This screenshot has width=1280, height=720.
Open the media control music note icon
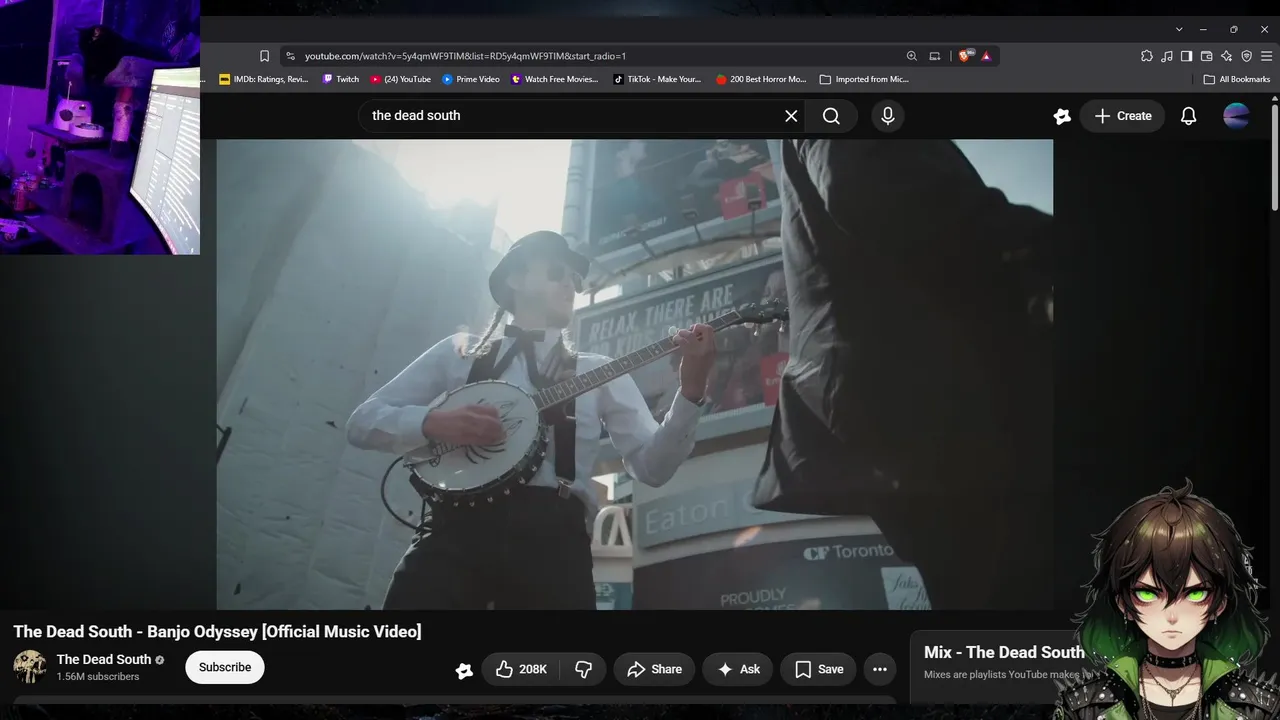[1167, 56]
